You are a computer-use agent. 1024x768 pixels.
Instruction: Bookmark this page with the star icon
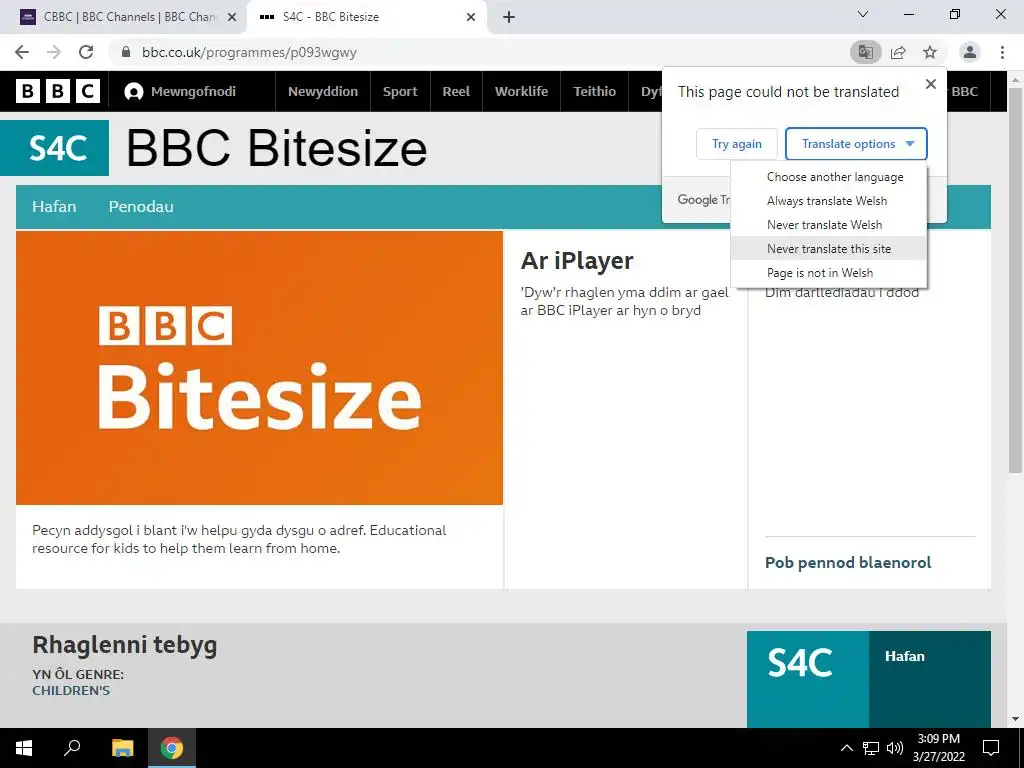coord(930,52)
